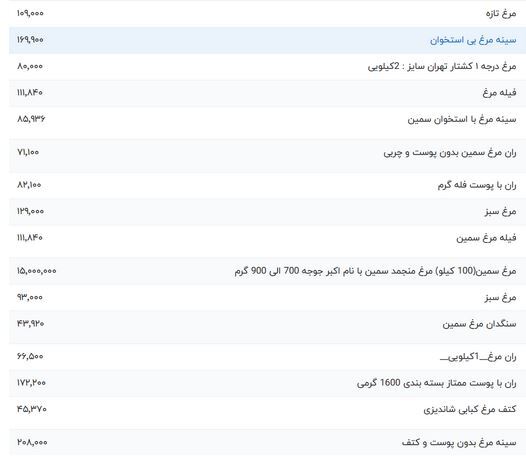Click the price ۶۶,۵۰۰
526x456 pixels.
point(30,356)
